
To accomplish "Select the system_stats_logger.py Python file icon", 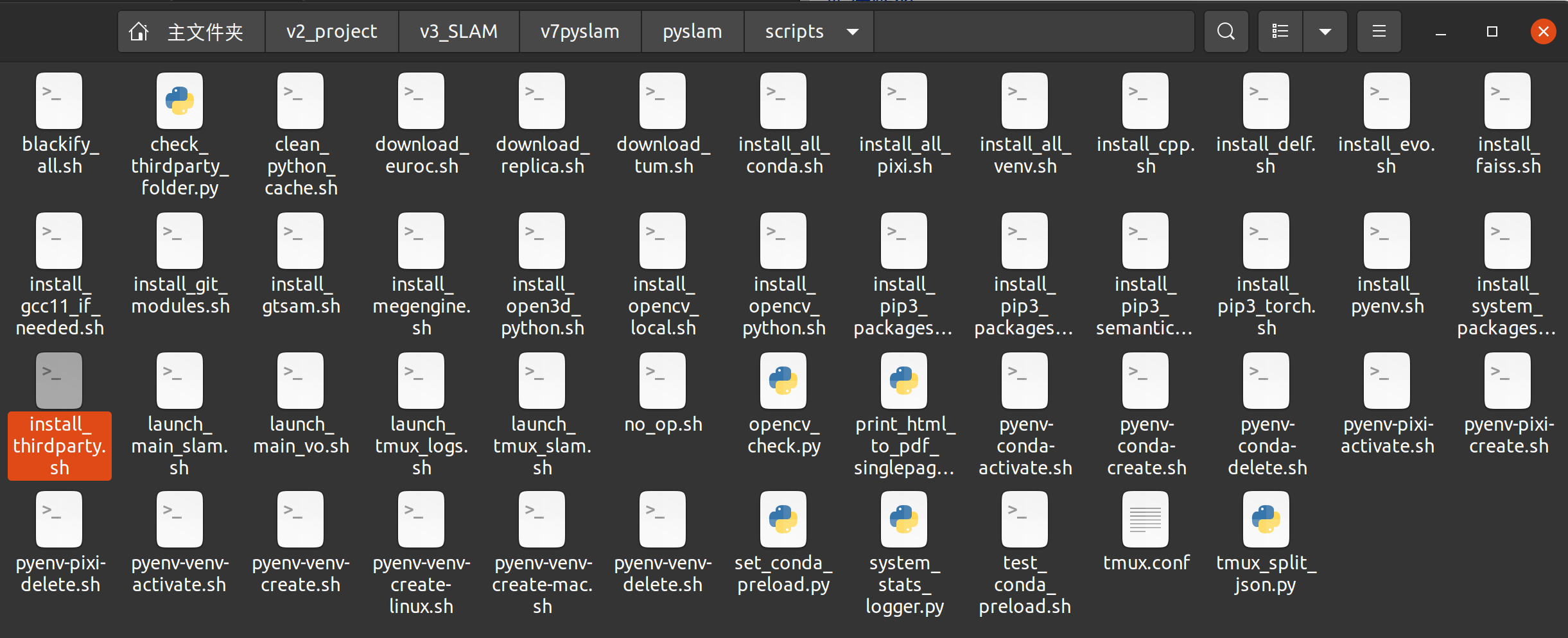I will tap(904, 519).
